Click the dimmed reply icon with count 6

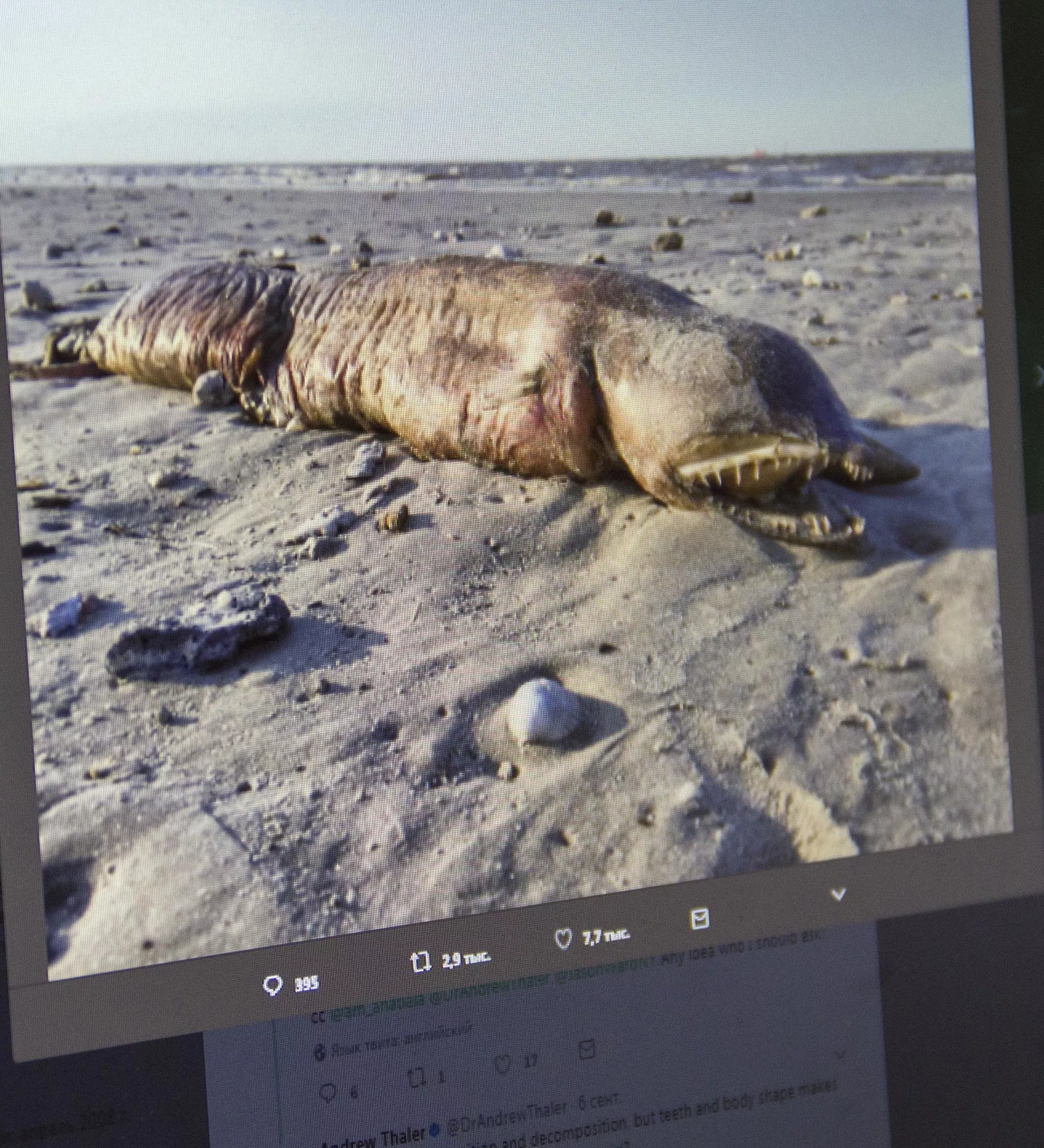click(328, 1093)
